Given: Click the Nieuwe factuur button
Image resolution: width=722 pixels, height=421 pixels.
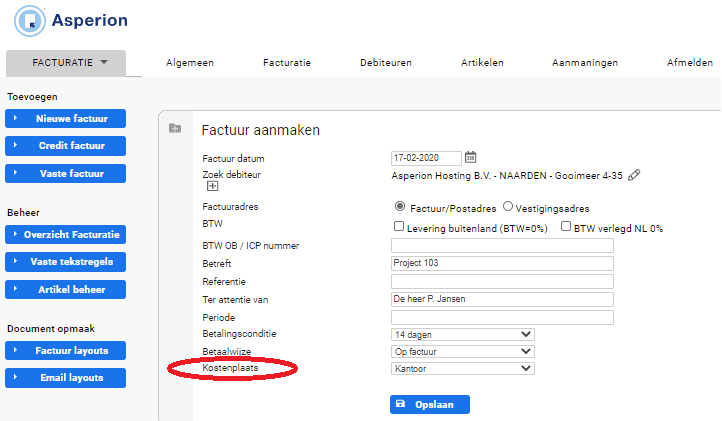Looking at the screenshot, I should (x=65, y=118).
